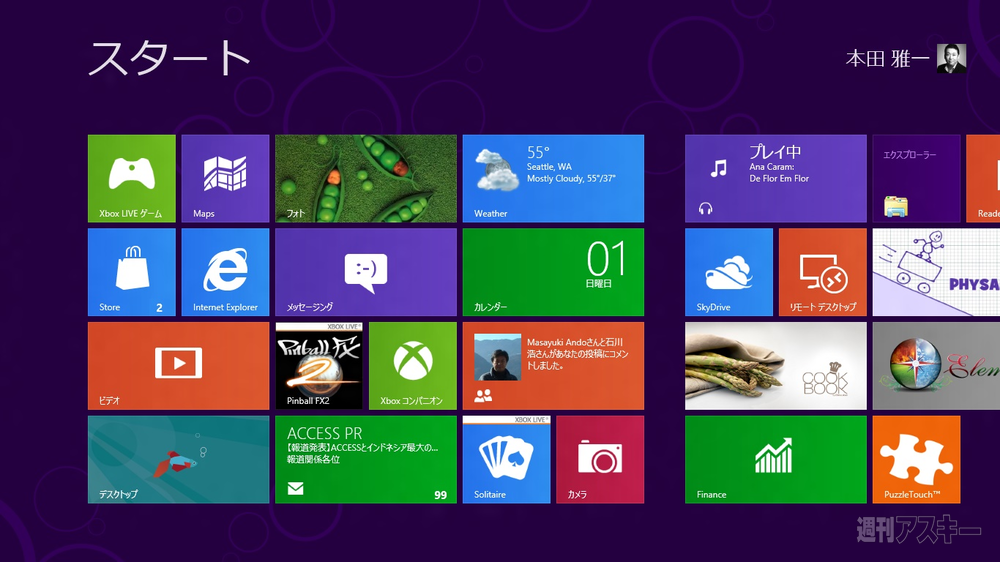This screenshot has width=1000, height=562.
Task: Open the Explorer tile
Action: pyautogui.click(x=916, y=178)
